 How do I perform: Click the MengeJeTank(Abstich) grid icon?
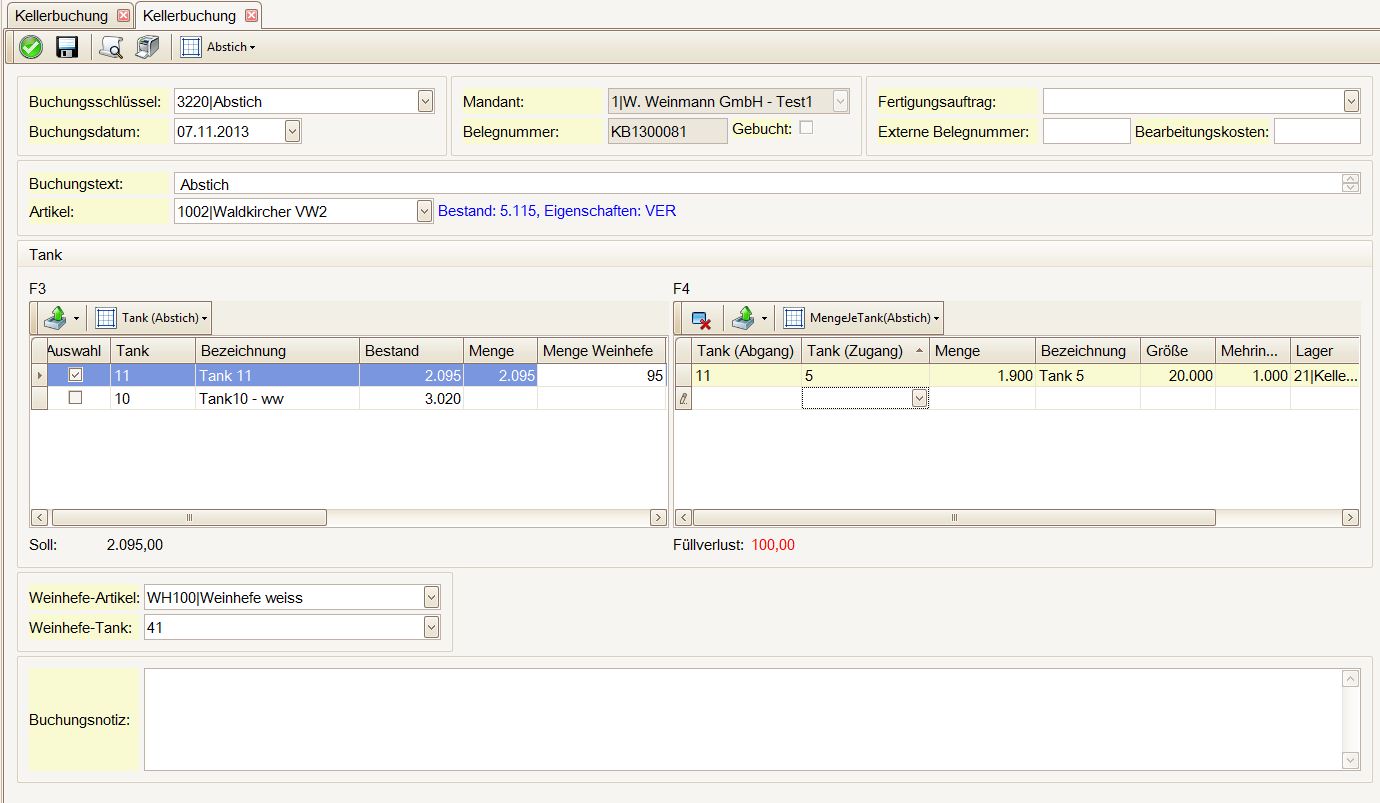[794, 318]
